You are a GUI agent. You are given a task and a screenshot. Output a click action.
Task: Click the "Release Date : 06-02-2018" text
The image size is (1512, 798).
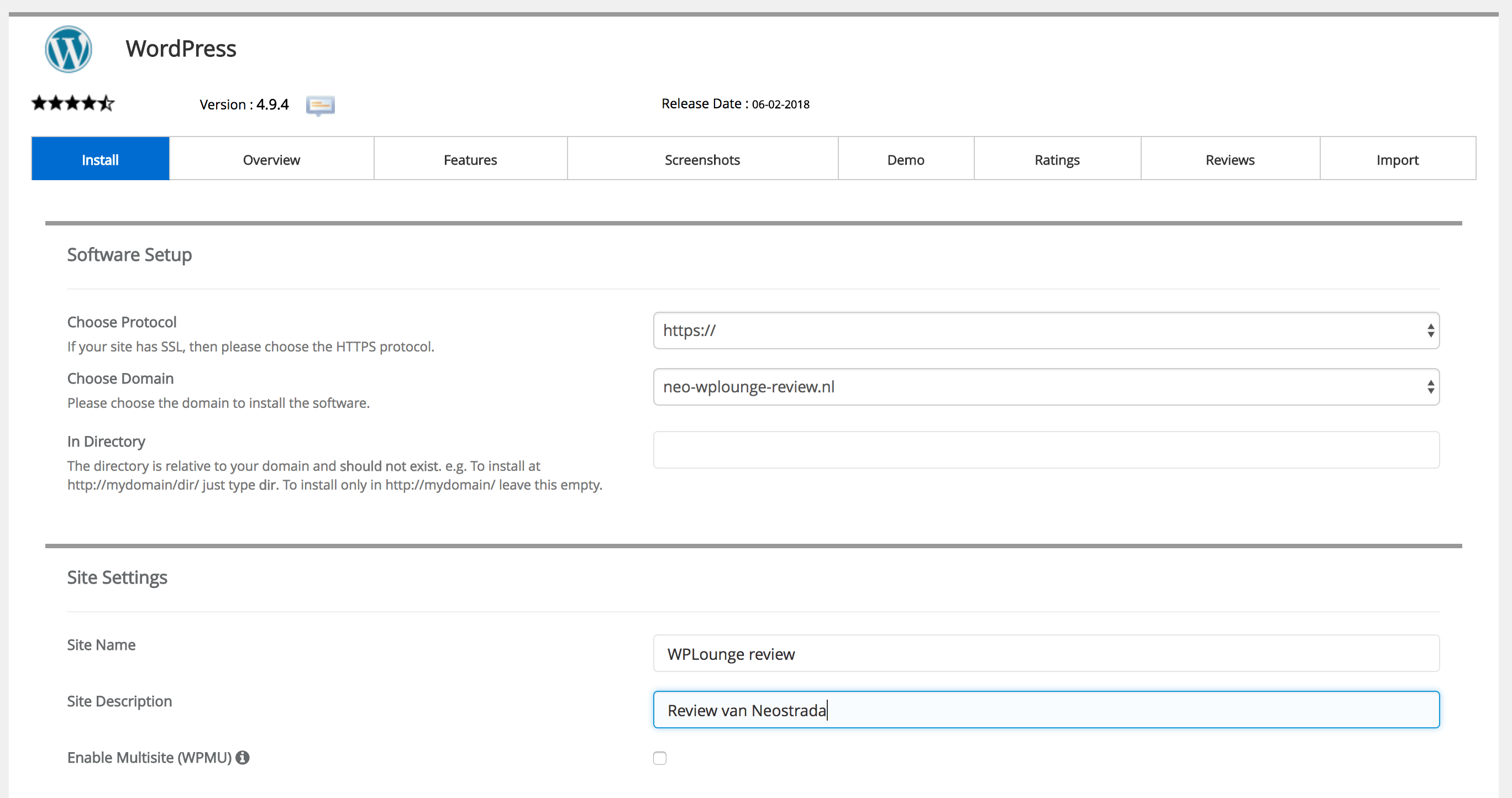tap(736, 104)
